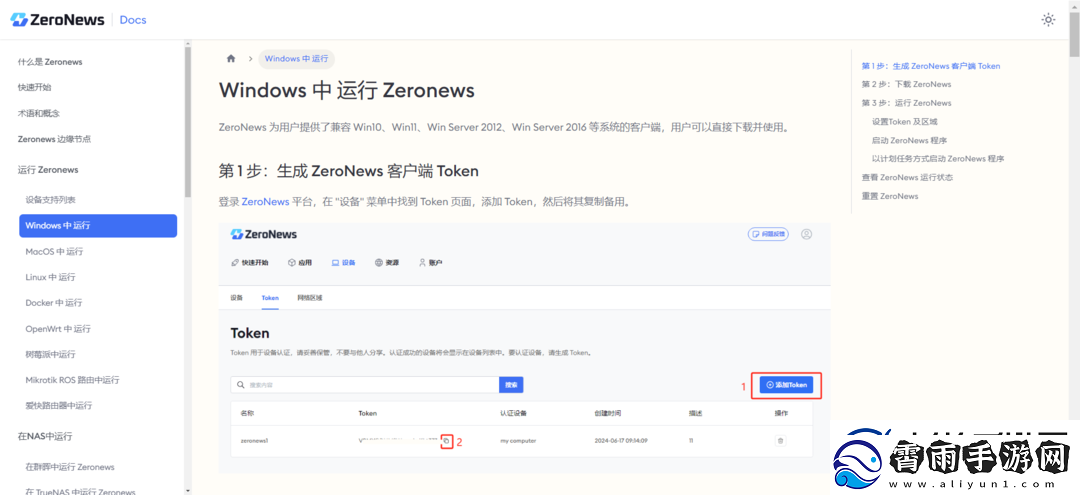Open Linux 中 运行 sidebar item
The image size is (1080, 495).
[x=50, y=277]
